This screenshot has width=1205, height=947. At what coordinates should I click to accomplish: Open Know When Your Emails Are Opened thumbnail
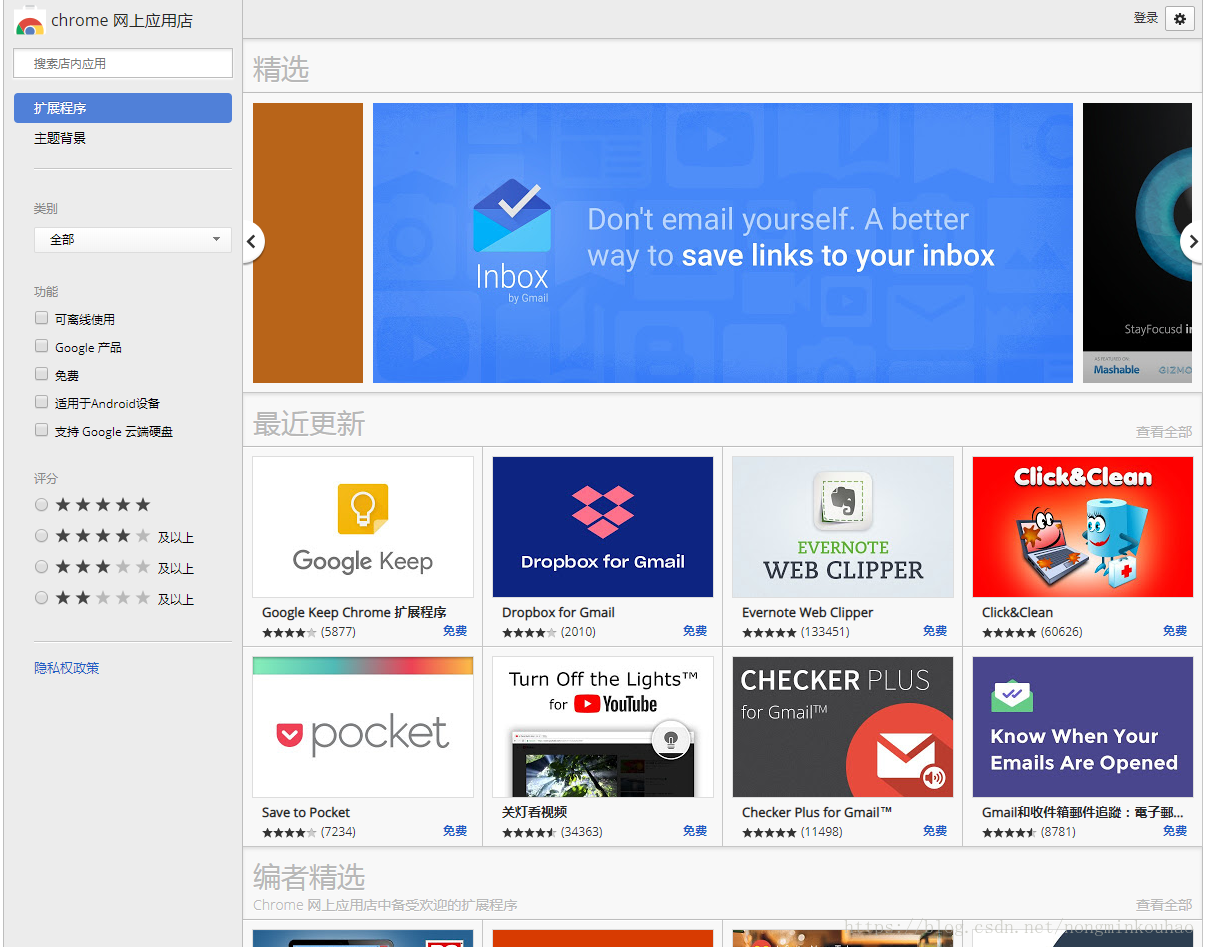tap(1083, 727)
